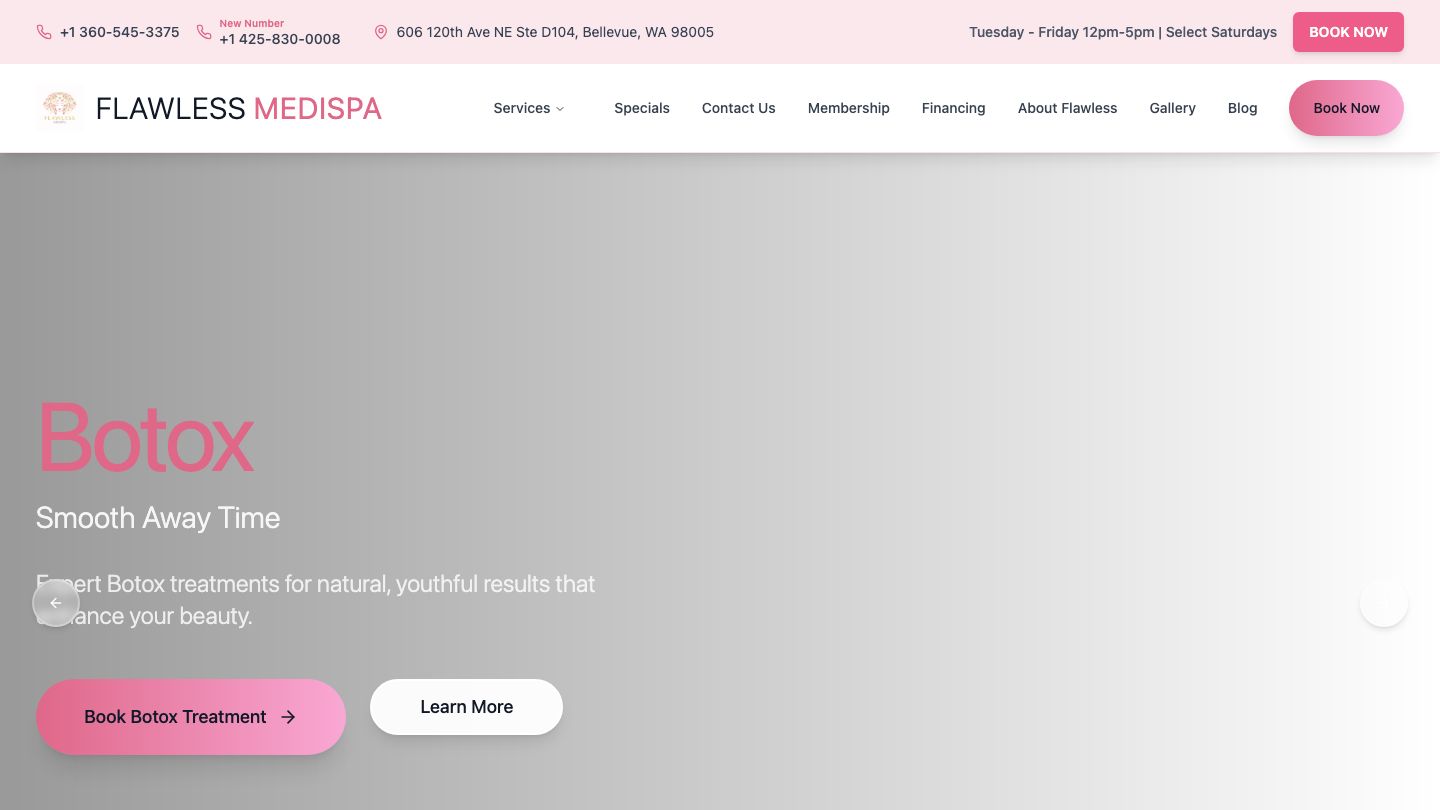Call the number +1 425-830-0008

click(280, 39)
